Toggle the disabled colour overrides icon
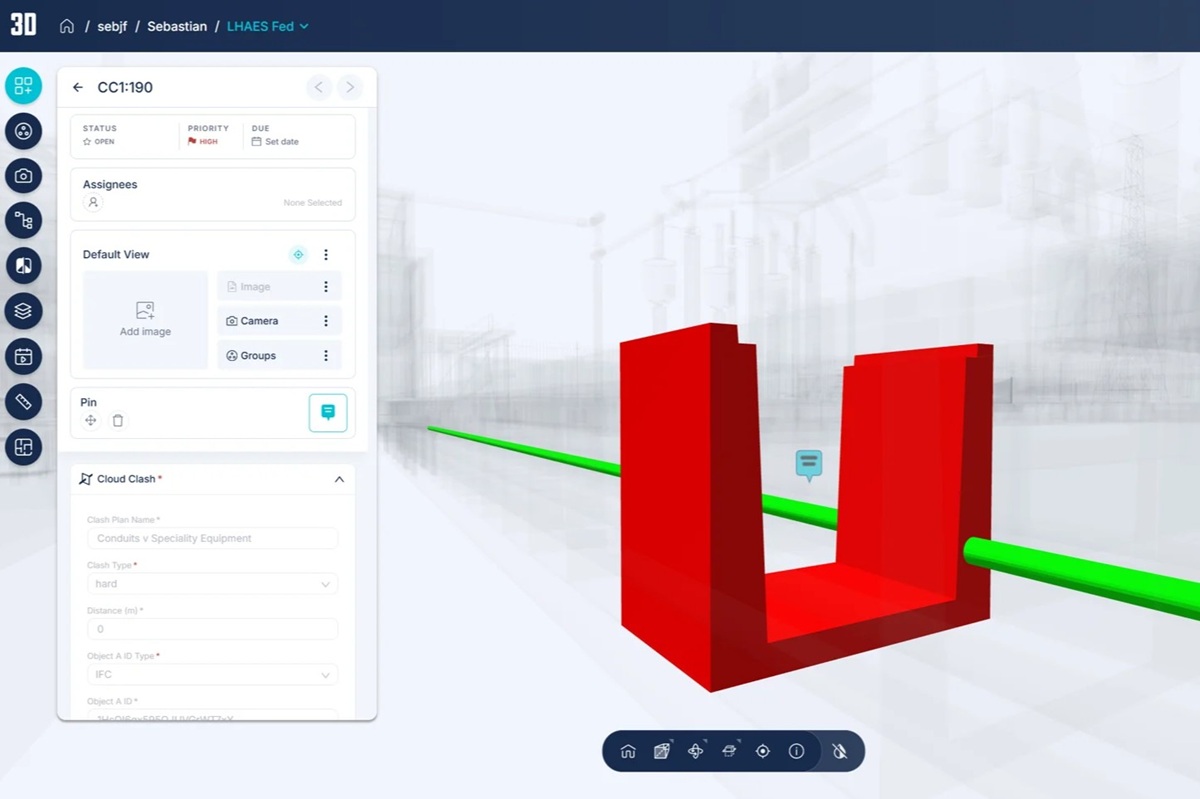The width and height of the screenshot is (1200, 799). click(840, 751)
